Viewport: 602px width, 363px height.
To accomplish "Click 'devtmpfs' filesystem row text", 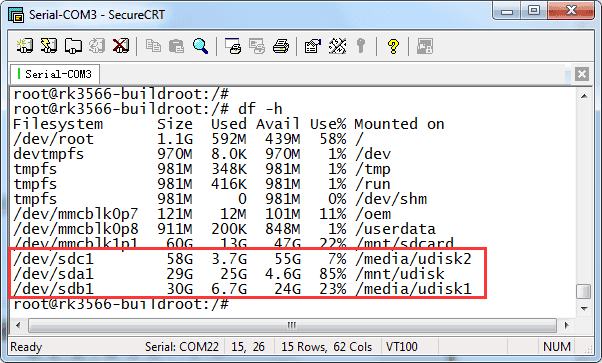I will click(x=49, y=154).
